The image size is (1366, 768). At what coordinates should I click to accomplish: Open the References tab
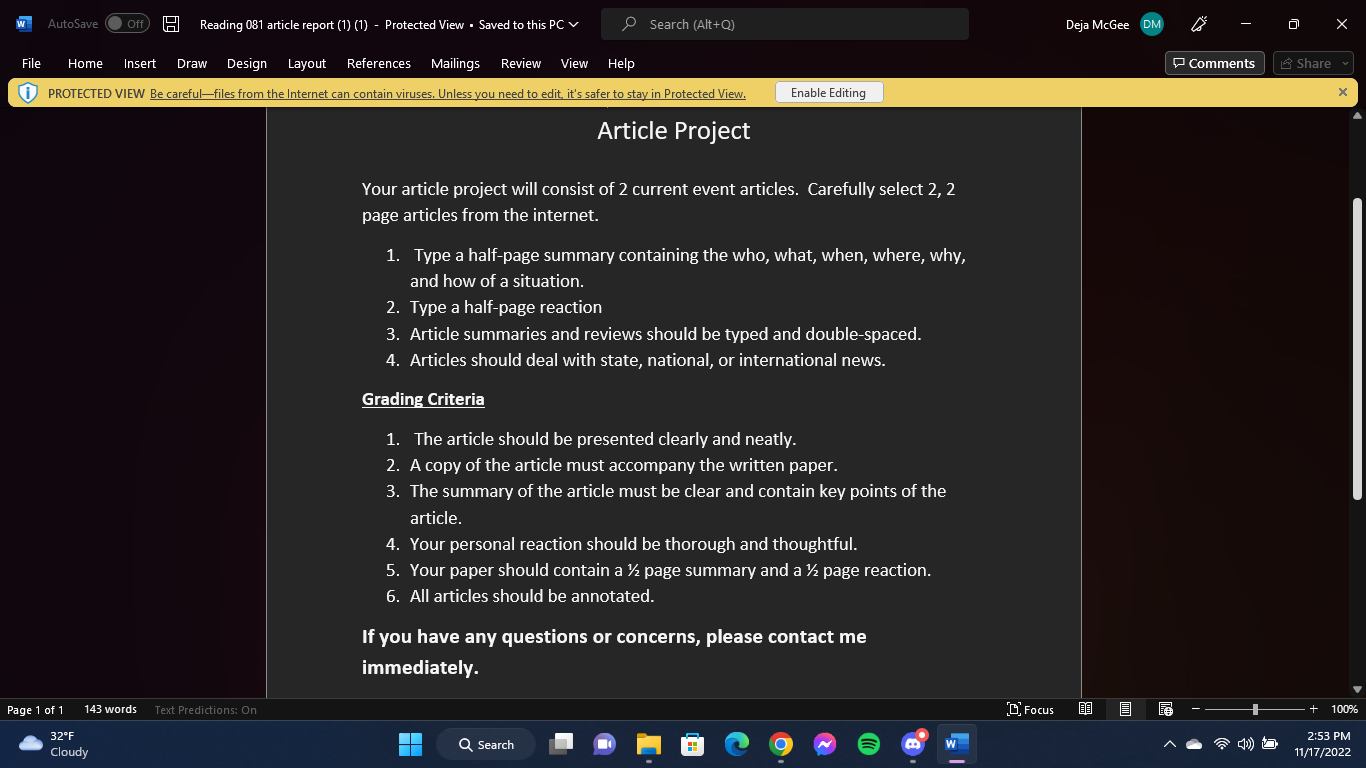point(379,63)
